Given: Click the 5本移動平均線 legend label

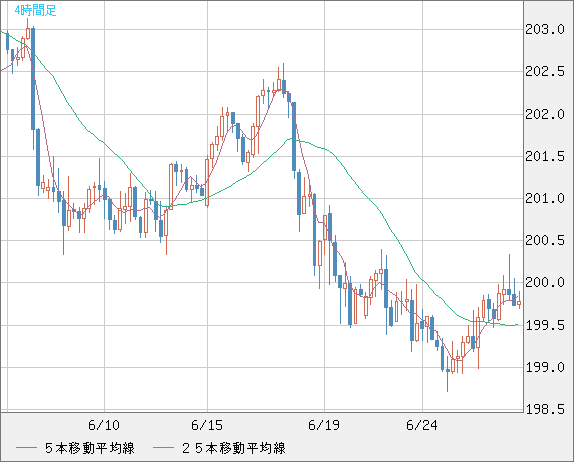Looking at the screenshot, I should [x=90, y=448].
